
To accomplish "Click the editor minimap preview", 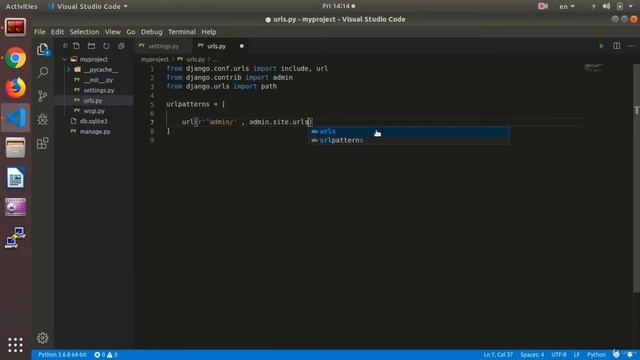I will point(593,67).
